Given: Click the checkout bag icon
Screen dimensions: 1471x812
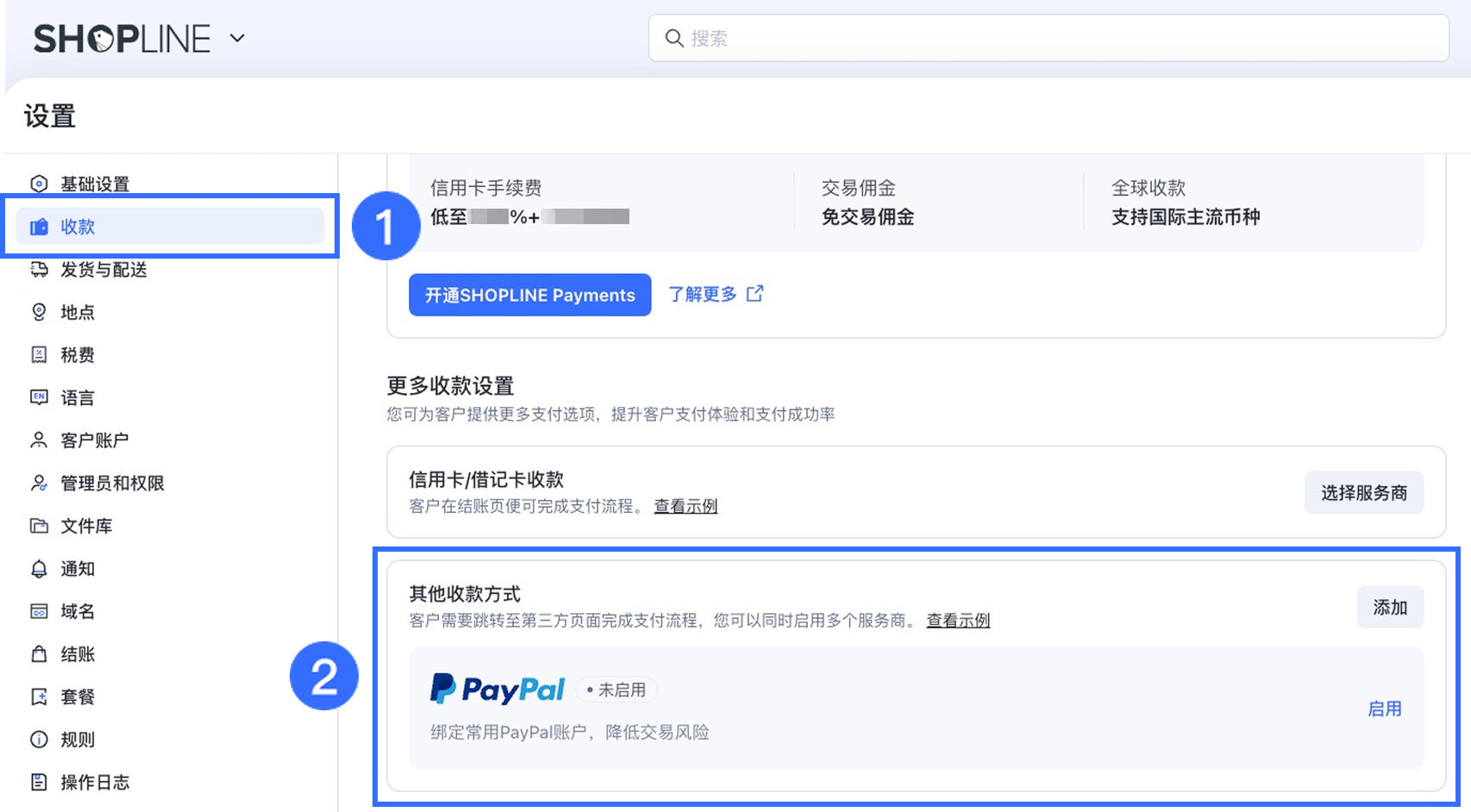Looking at the screenshot, I should [39, 654].
